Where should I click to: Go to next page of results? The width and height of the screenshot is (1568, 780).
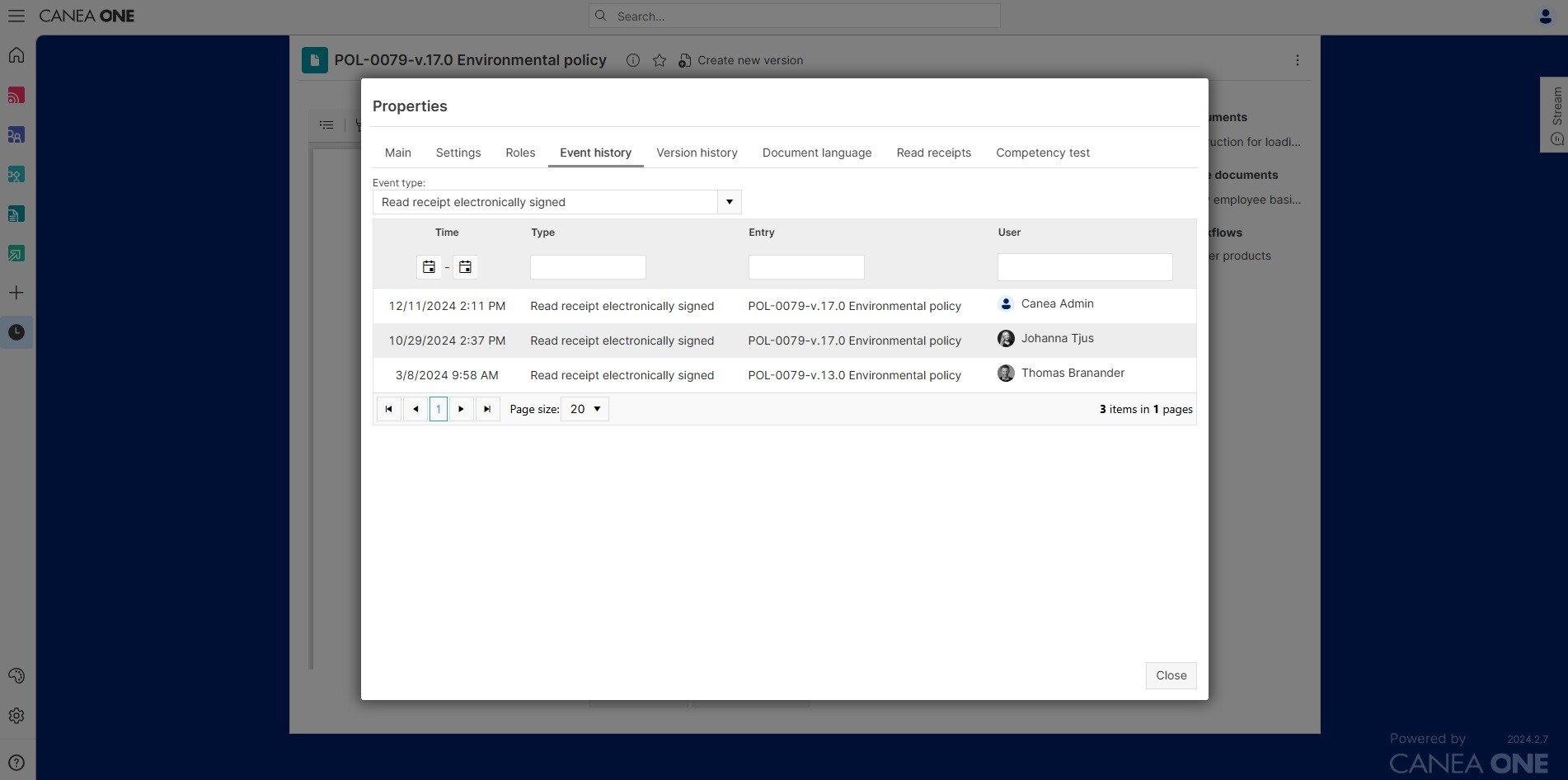click(462, 409)
